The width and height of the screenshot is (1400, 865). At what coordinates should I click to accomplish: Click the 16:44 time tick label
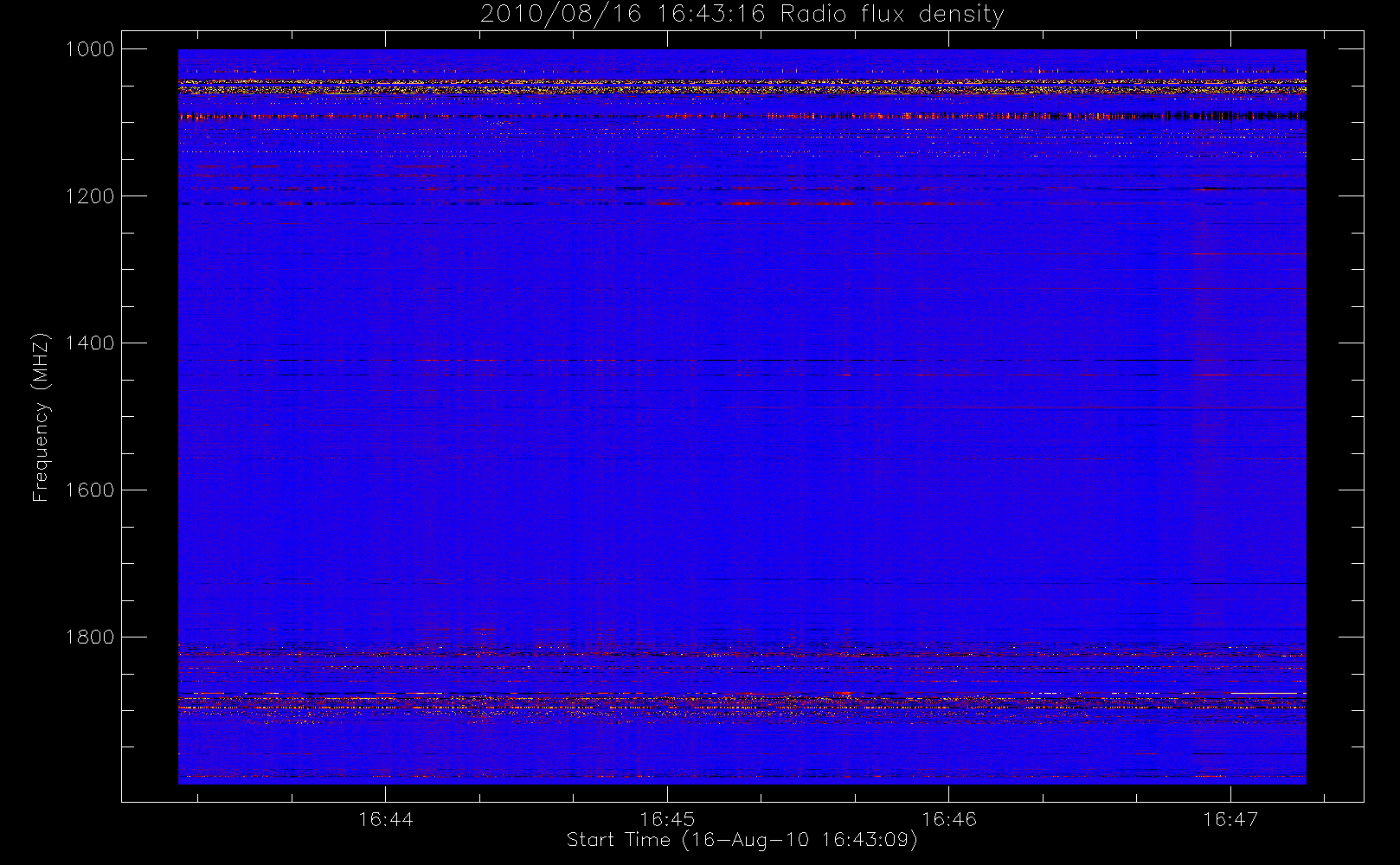coord(386,818)
